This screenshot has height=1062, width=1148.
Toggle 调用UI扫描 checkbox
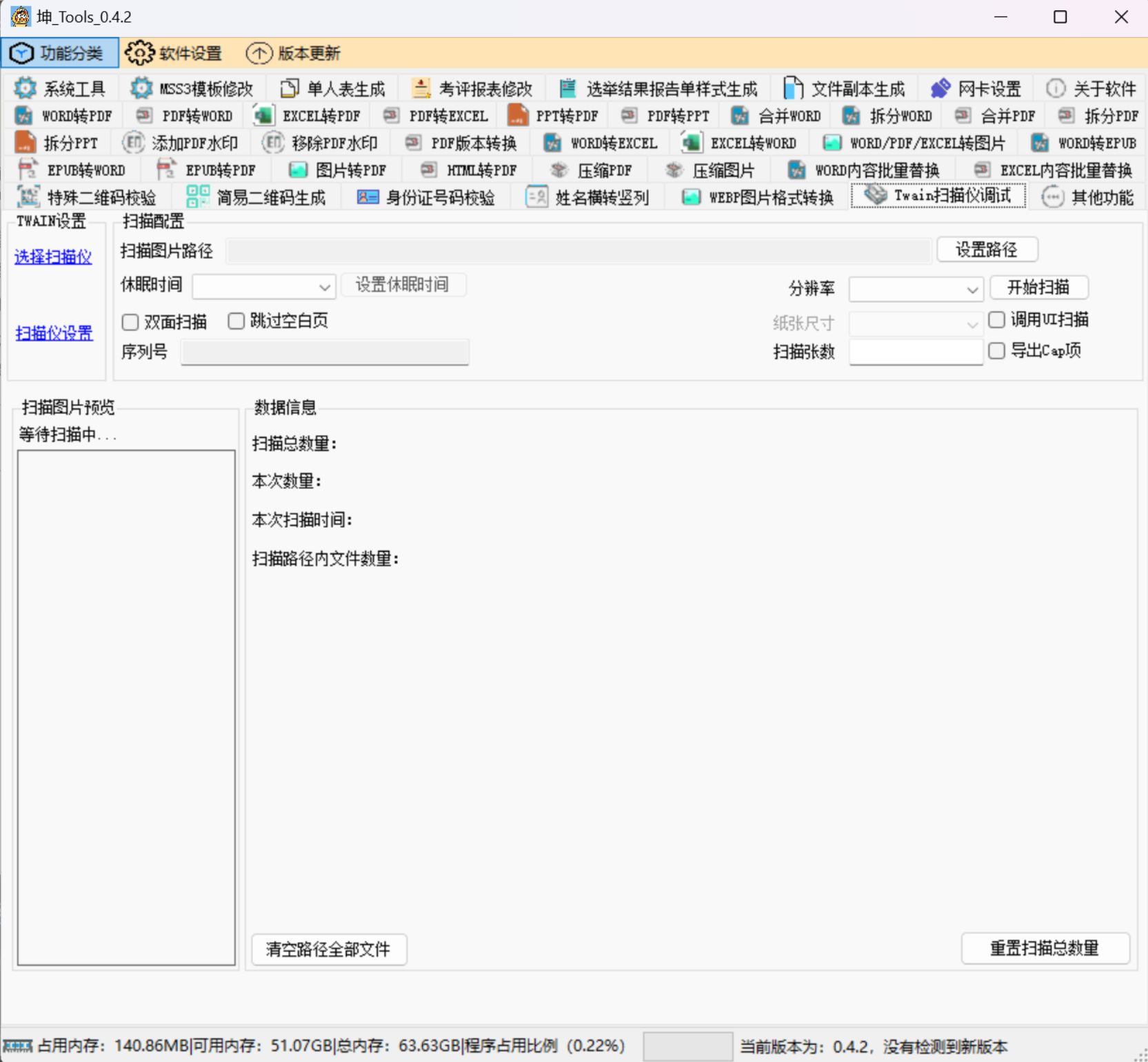(996, 319)
